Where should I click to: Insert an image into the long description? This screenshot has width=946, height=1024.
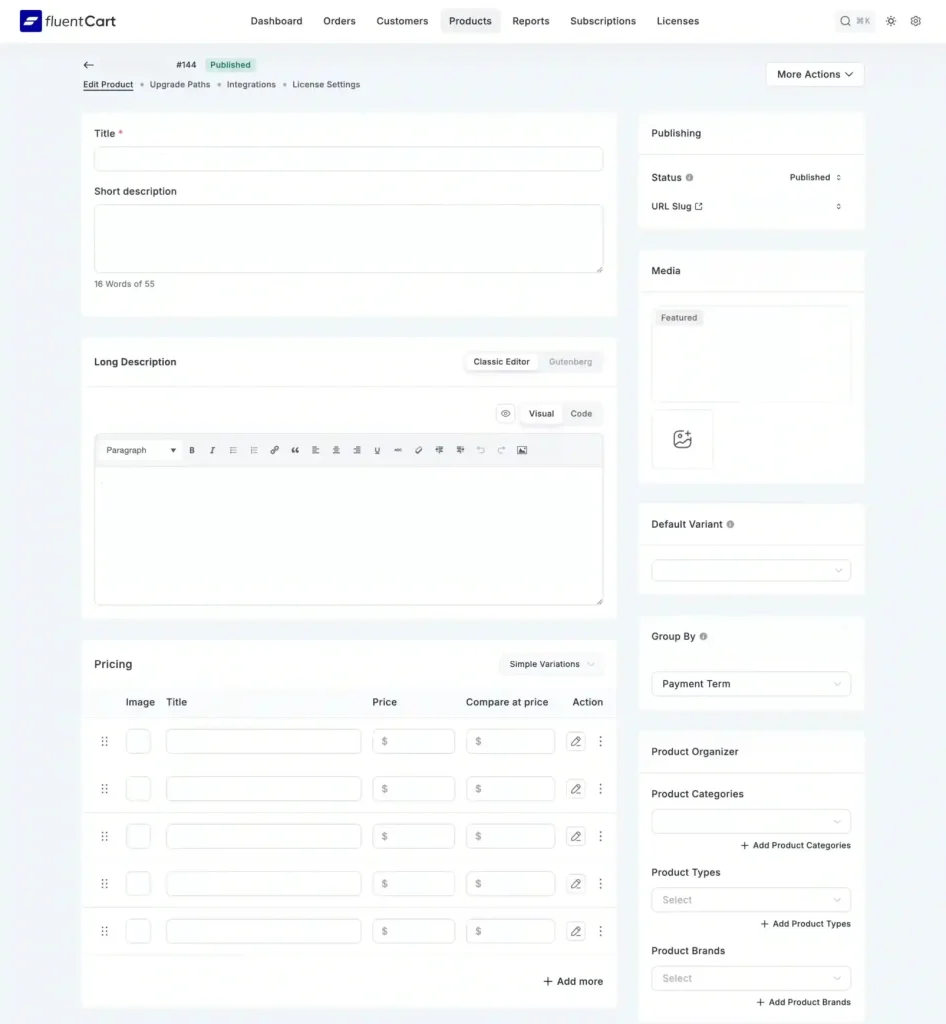coord(523,450)
